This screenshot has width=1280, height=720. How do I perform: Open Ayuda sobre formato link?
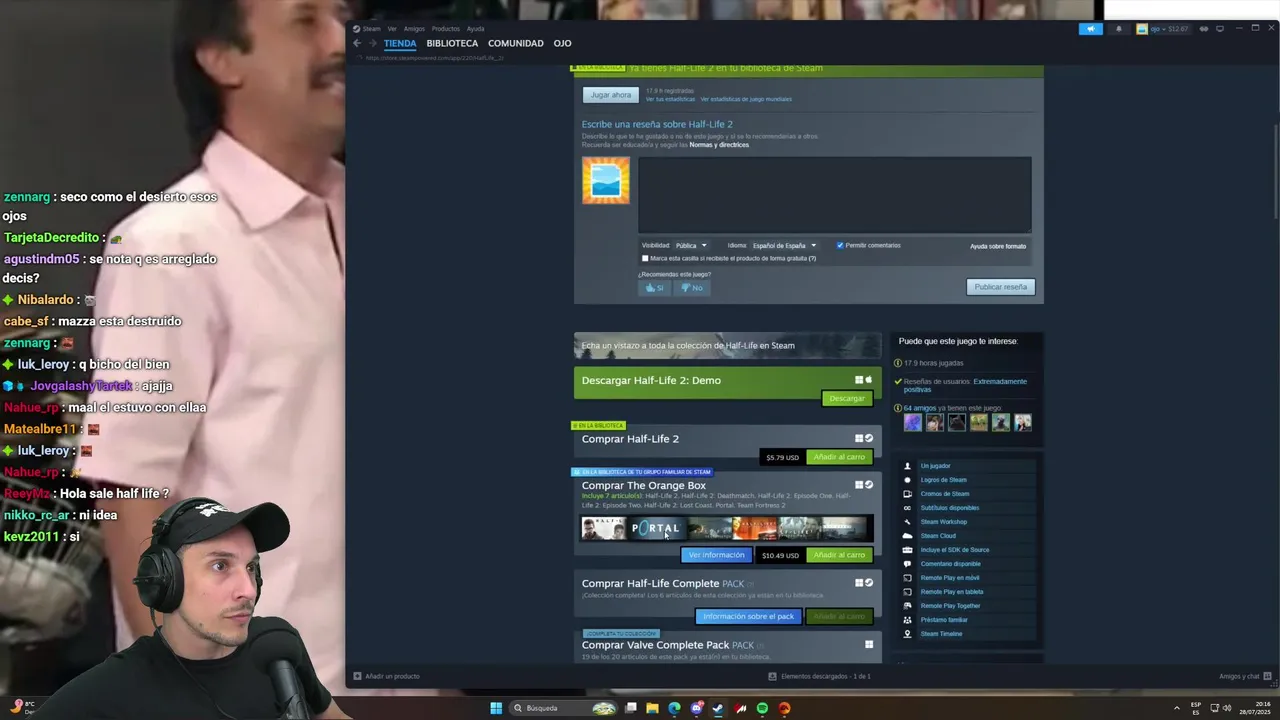[998, 246]
